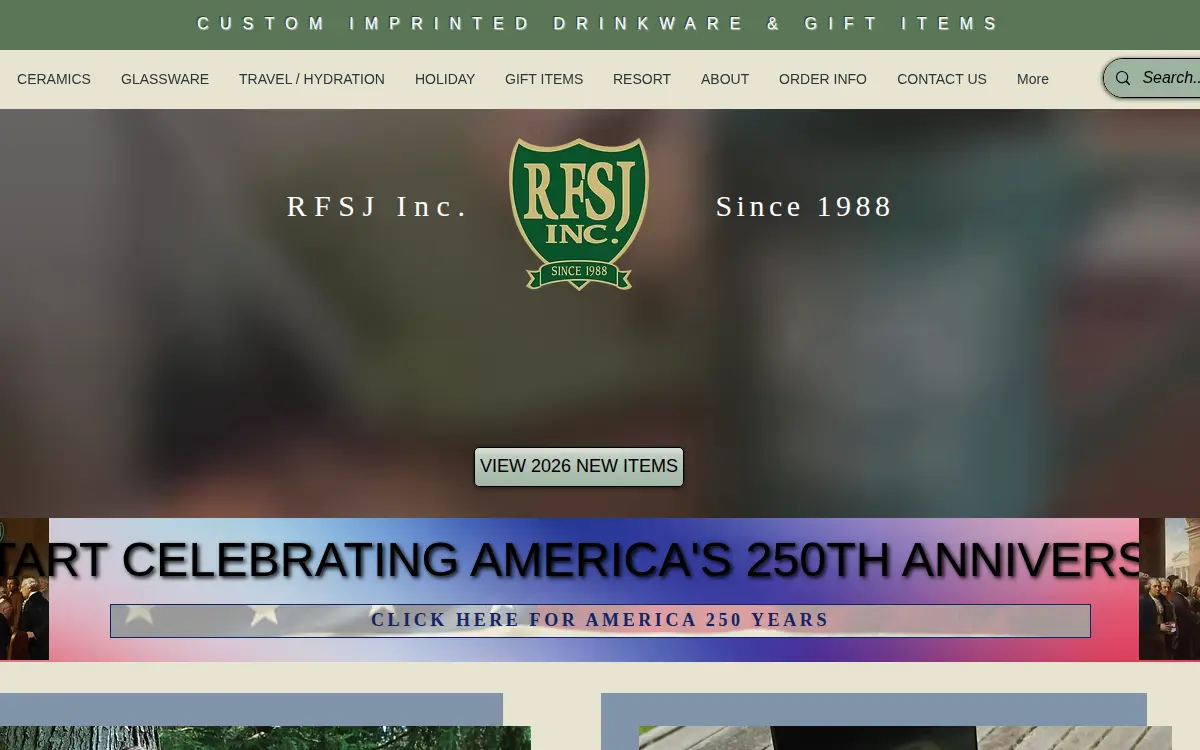The image size is (1200, 750).
Task: Open the Gift Items menu
Action: (544, 79)
